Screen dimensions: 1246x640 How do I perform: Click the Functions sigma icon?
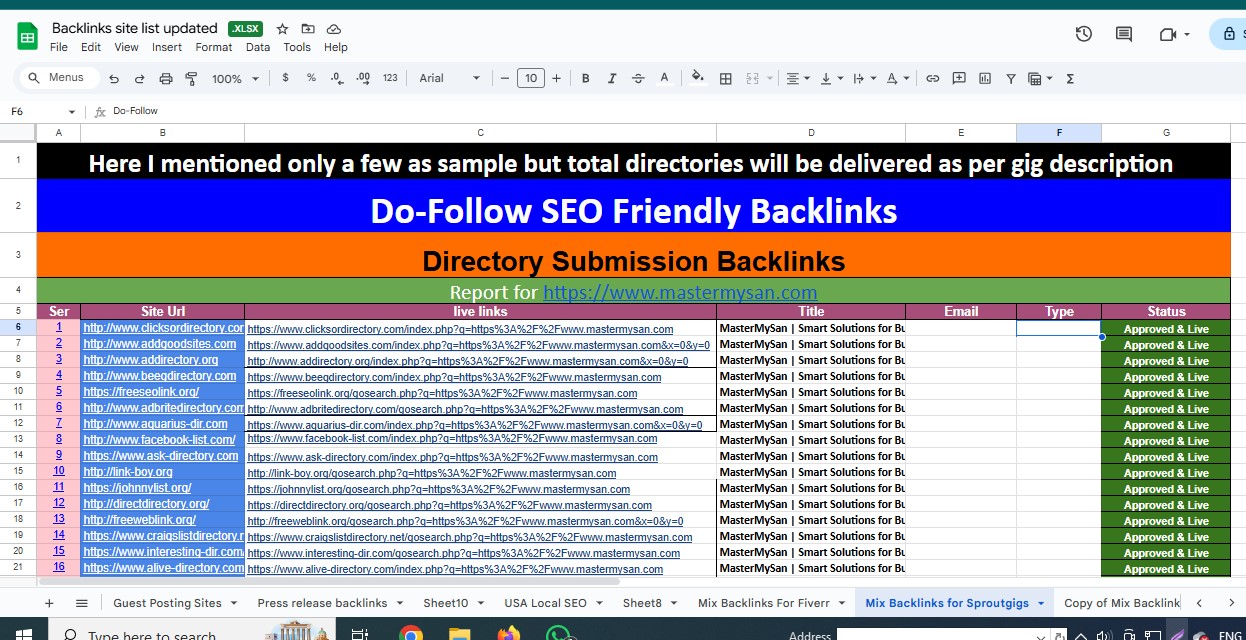tap(1070, 78)
